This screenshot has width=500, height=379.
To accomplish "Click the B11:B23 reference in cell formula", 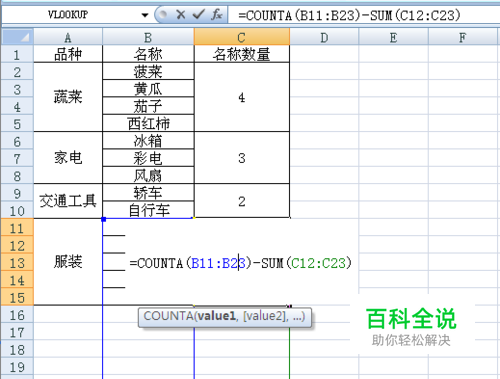I will pyautogui.click(x=219, y=263).
